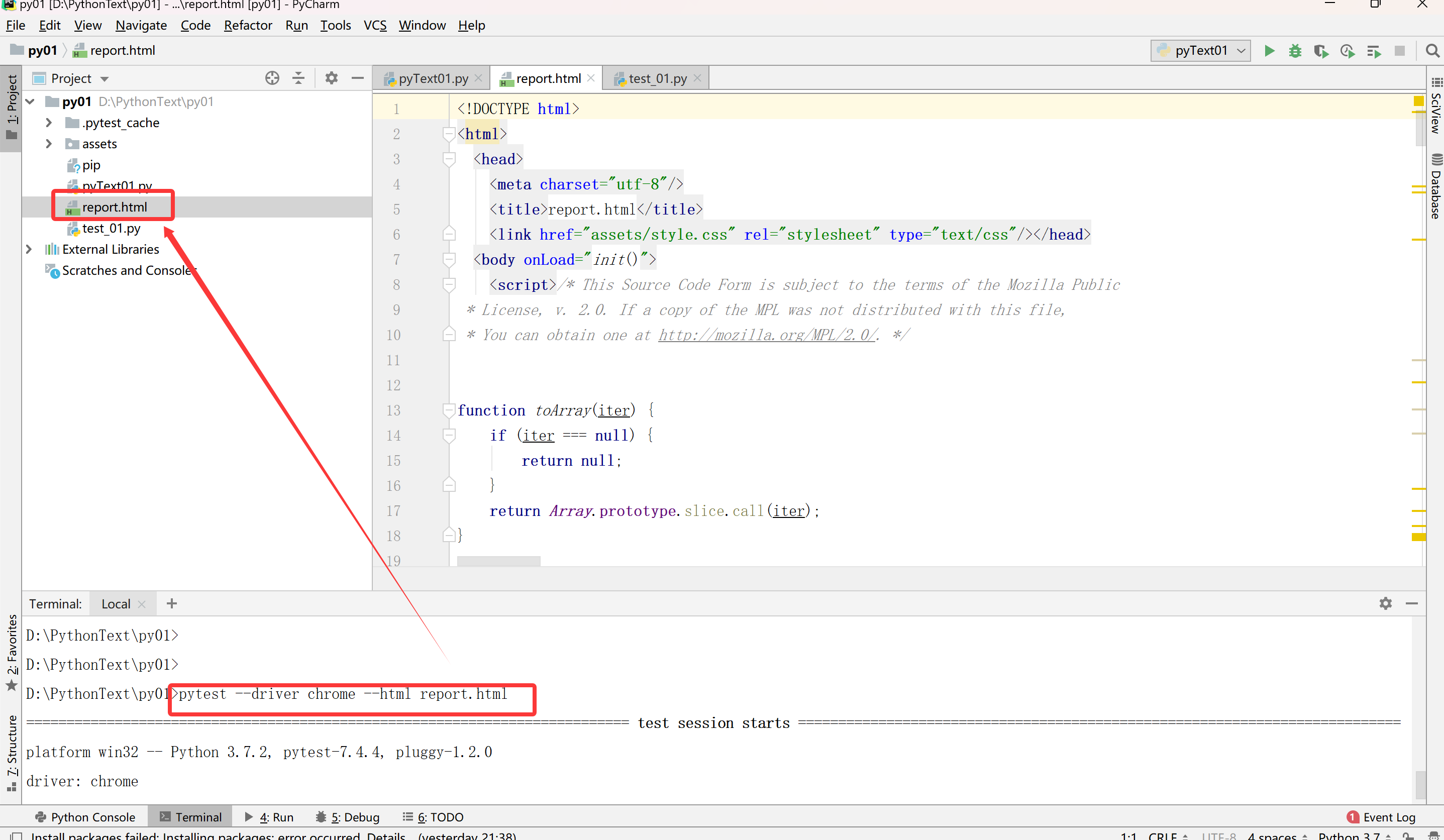Open the Refactor menu
Screen dimensions: 1444x840
248,25
